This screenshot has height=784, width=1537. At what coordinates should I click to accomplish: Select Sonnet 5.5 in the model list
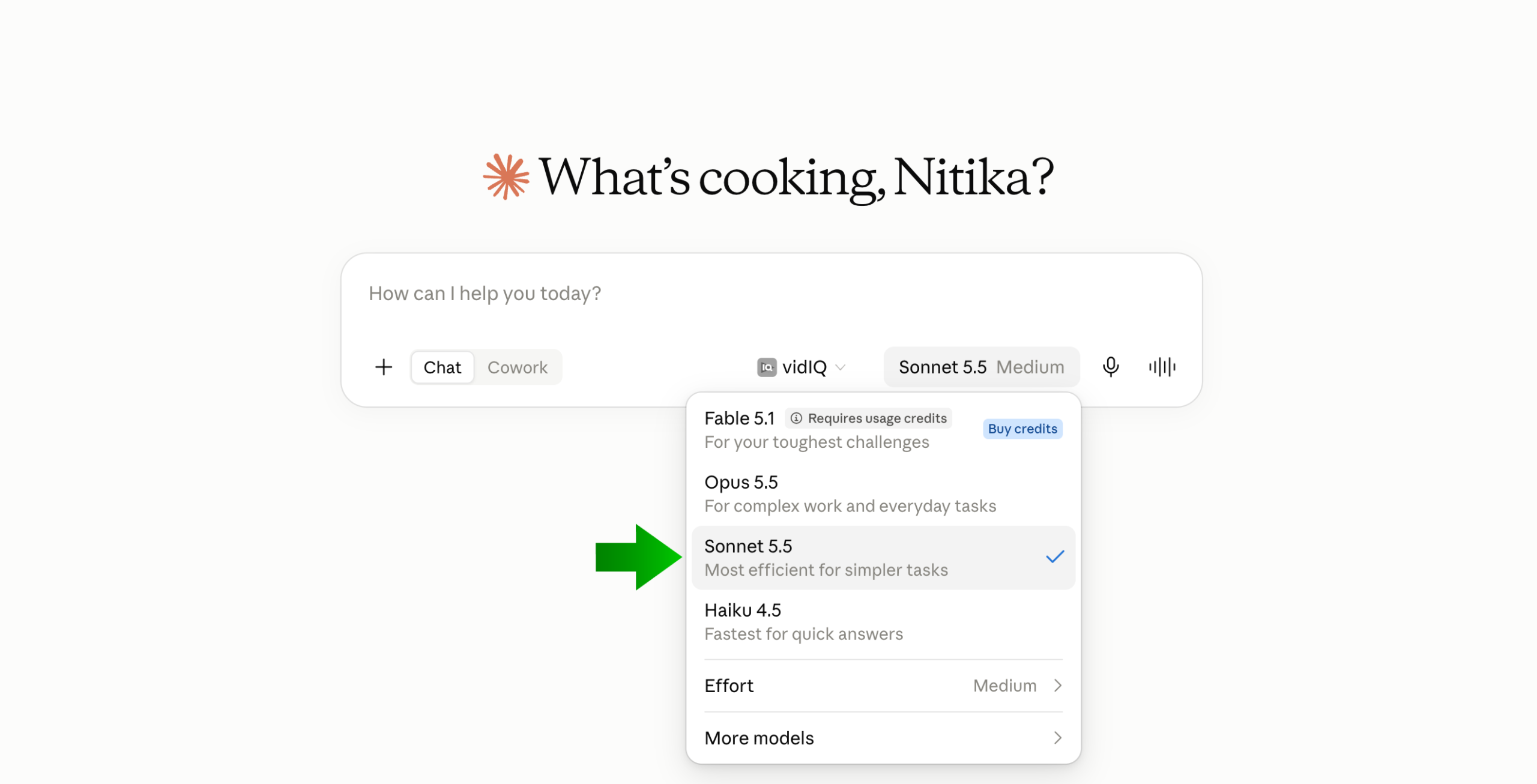tap(883, 558)
